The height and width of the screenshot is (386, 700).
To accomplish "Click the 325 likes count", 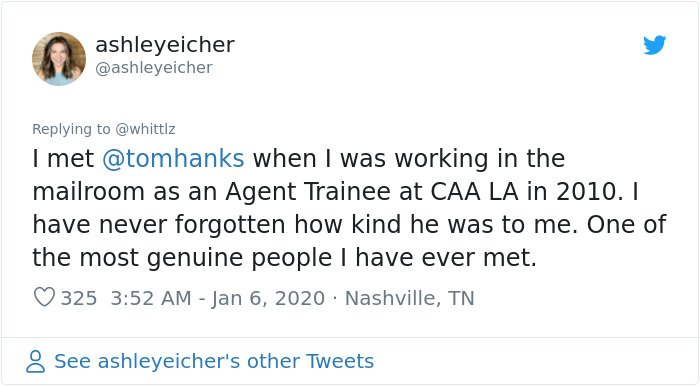I will [79, 298].
